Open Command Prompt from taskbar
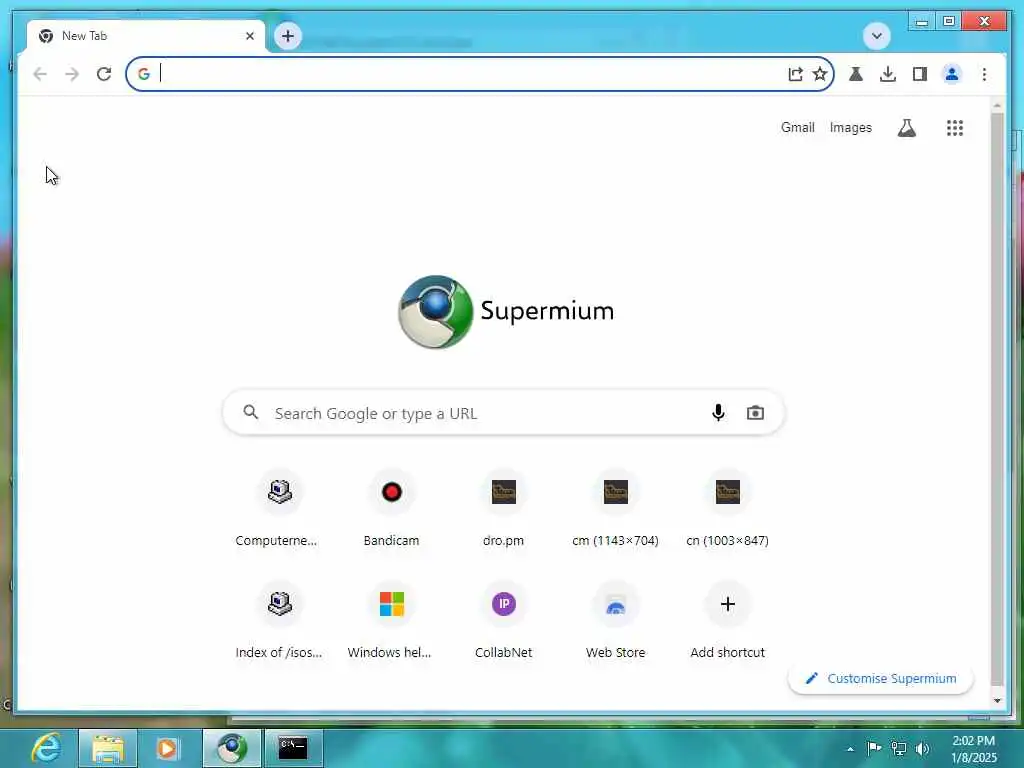1024x768 pixels. pyautogui.click(x=293, y=748)
